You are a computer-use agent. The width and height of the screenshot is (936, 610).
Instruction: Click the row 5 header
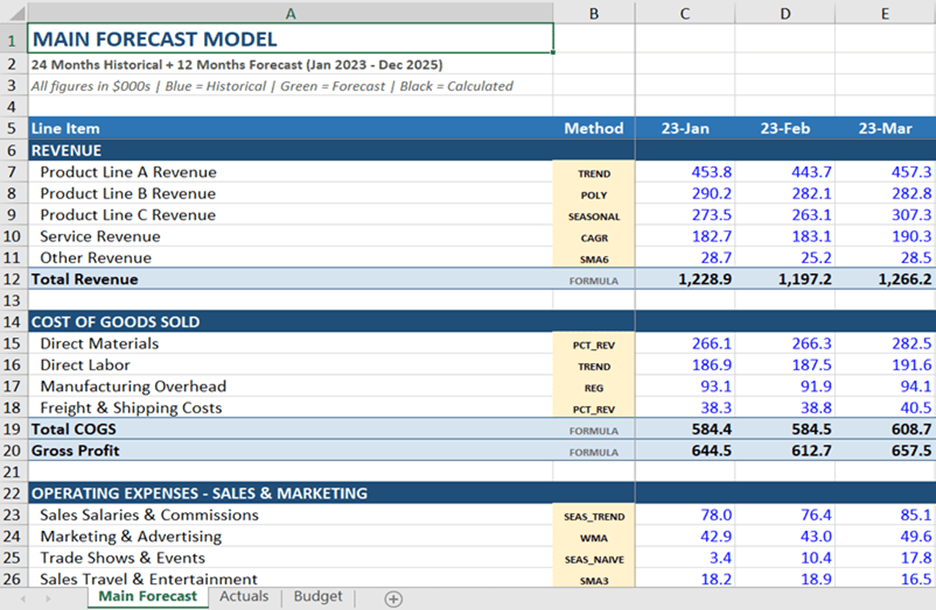13,128
